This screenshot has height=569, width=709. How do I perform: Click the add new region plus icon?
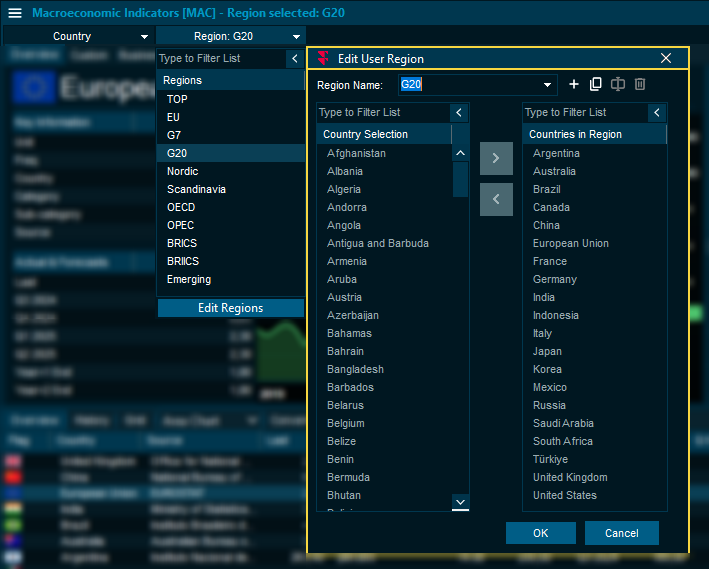tap(574, 85)
